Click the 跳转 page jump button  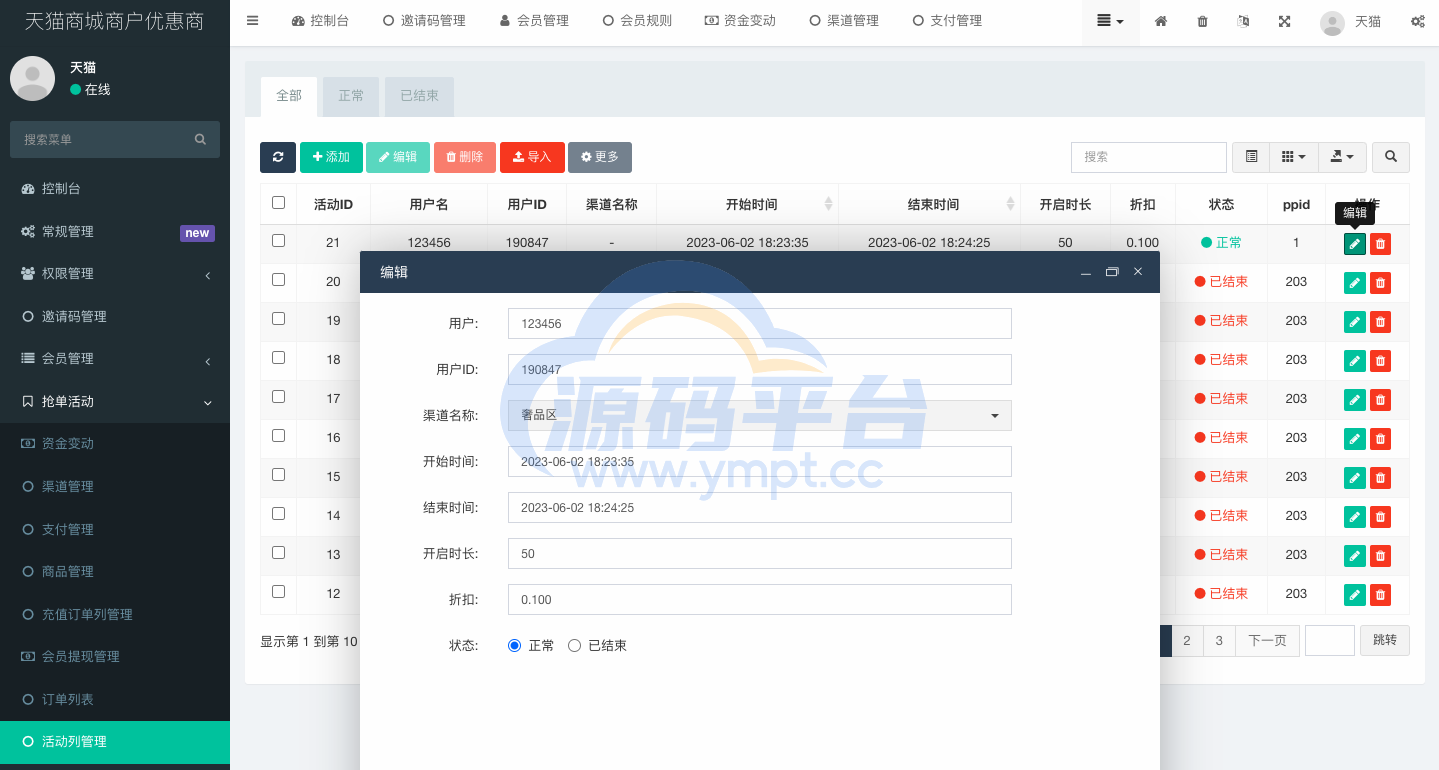pyautogui.click(x=1384, y=640)
